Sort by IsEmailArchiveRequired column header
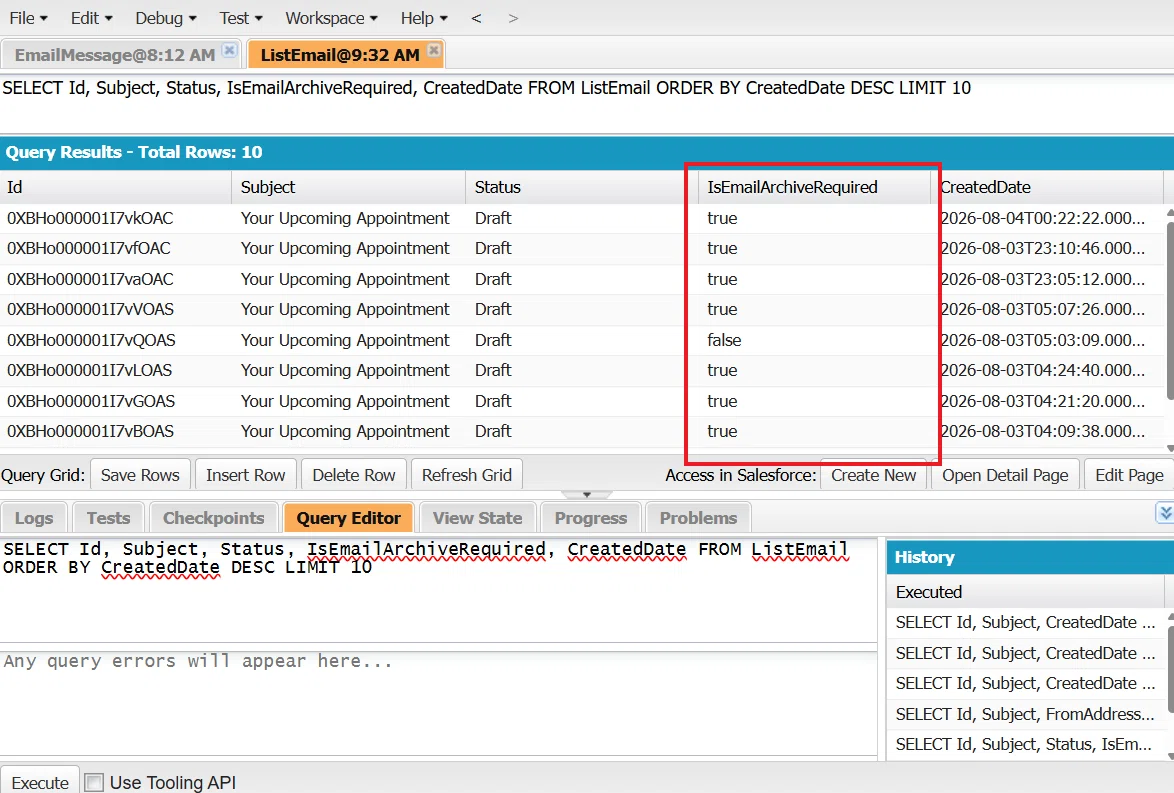 [815, 187]
